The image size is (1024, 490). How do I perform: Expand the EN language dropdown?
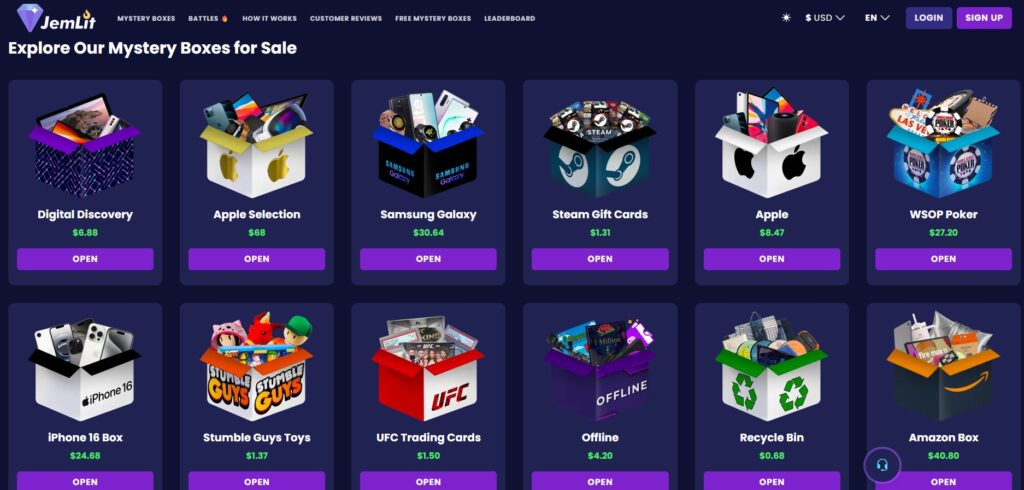(877, 18)
